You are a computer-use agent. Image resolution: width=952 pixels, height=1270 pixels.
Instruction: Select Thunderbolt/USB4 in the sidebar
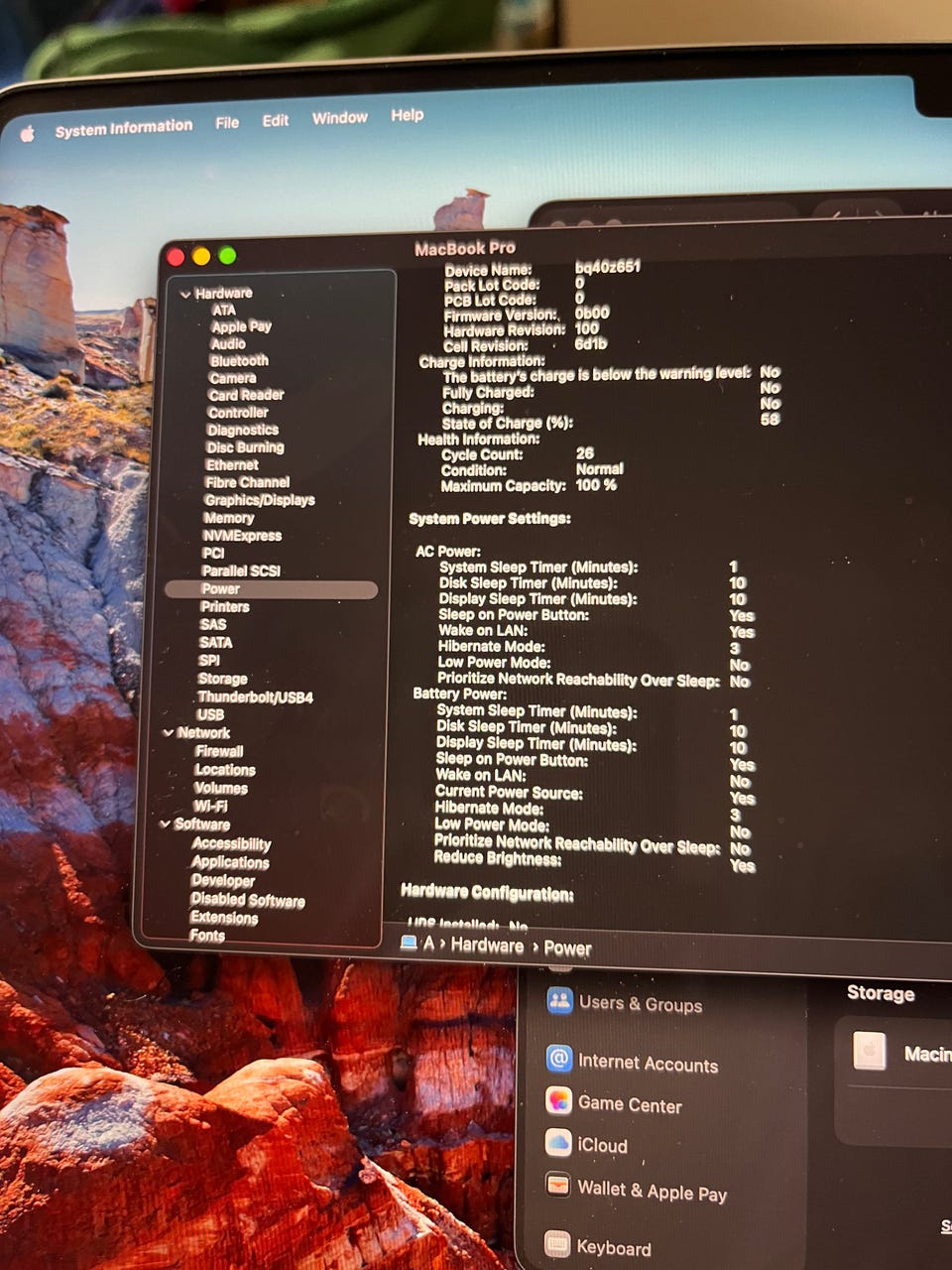pos(255,698)
